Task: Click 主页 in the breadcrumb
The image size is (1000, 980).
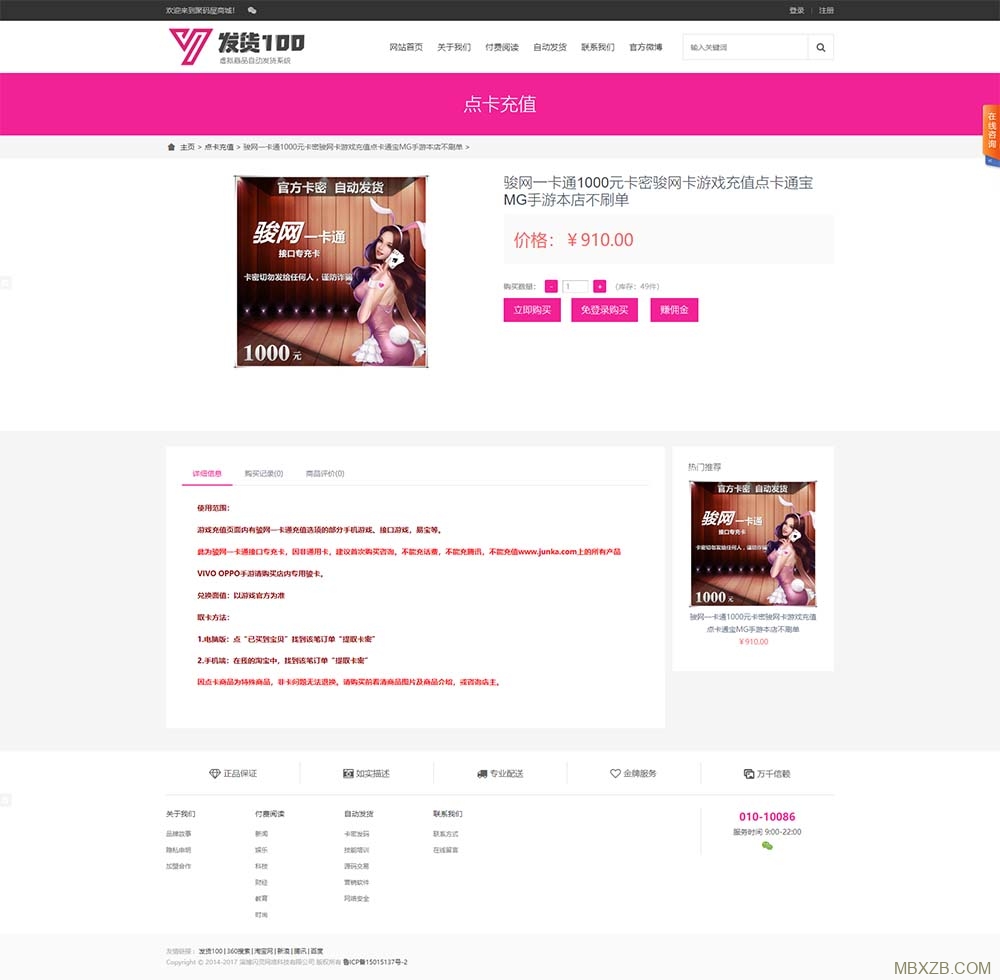Action: (188, 147)
